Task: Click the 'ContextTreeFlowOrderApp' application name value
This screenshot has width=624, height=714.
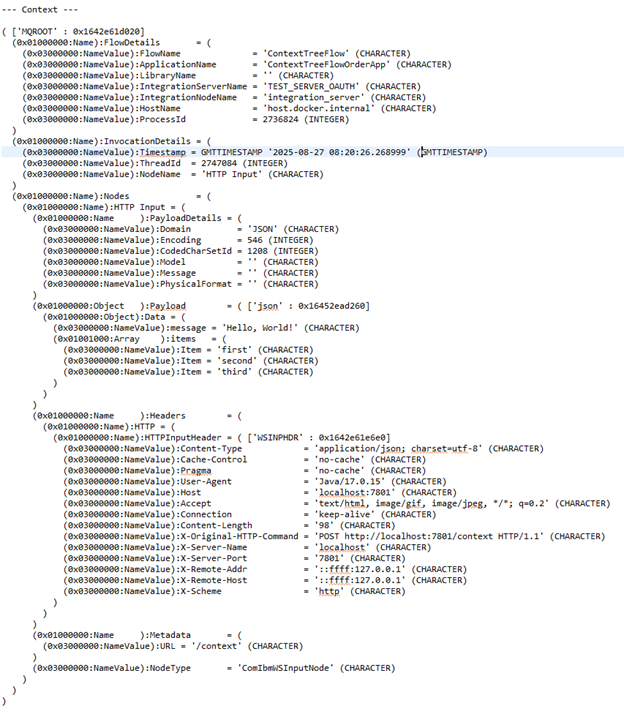Action: coord(326,64)
